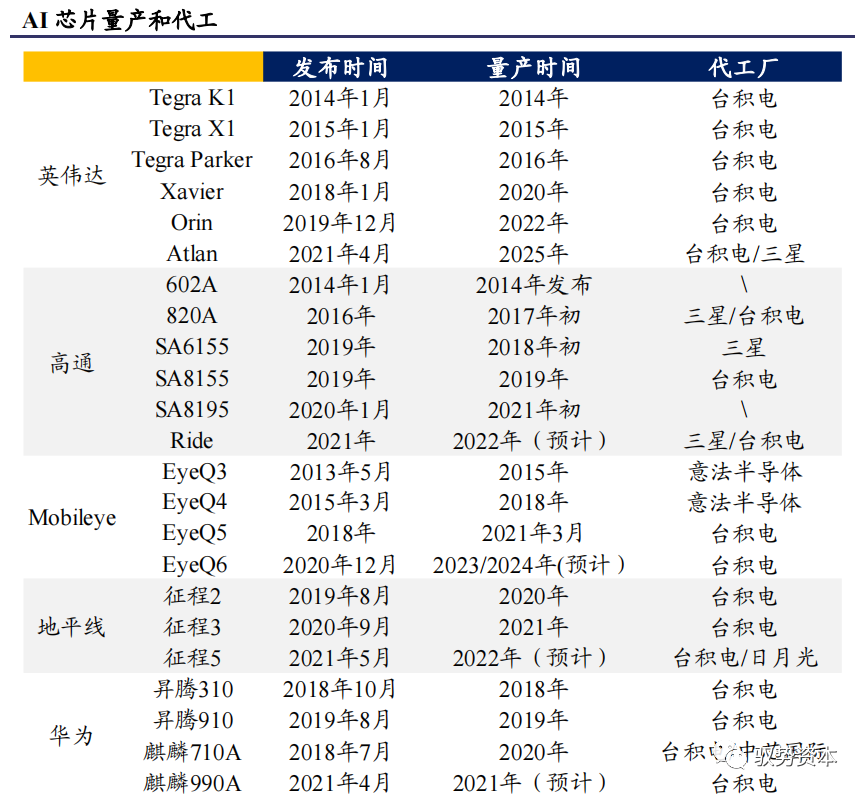
Task: Select the 'Xavier' chip cell
Action: pos(192,191)
